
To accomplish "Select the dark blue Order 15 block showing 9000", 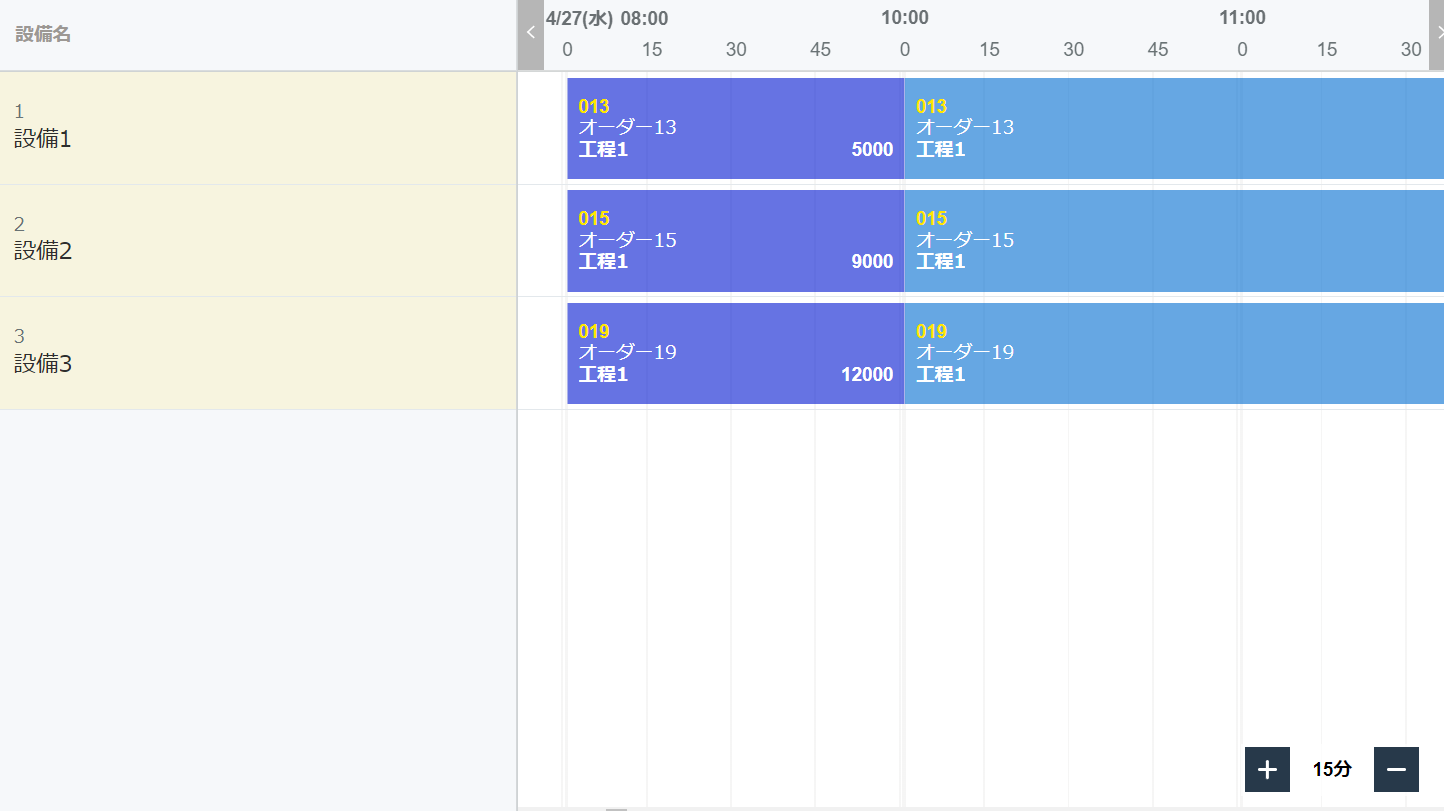I will [x=735, y=241].
